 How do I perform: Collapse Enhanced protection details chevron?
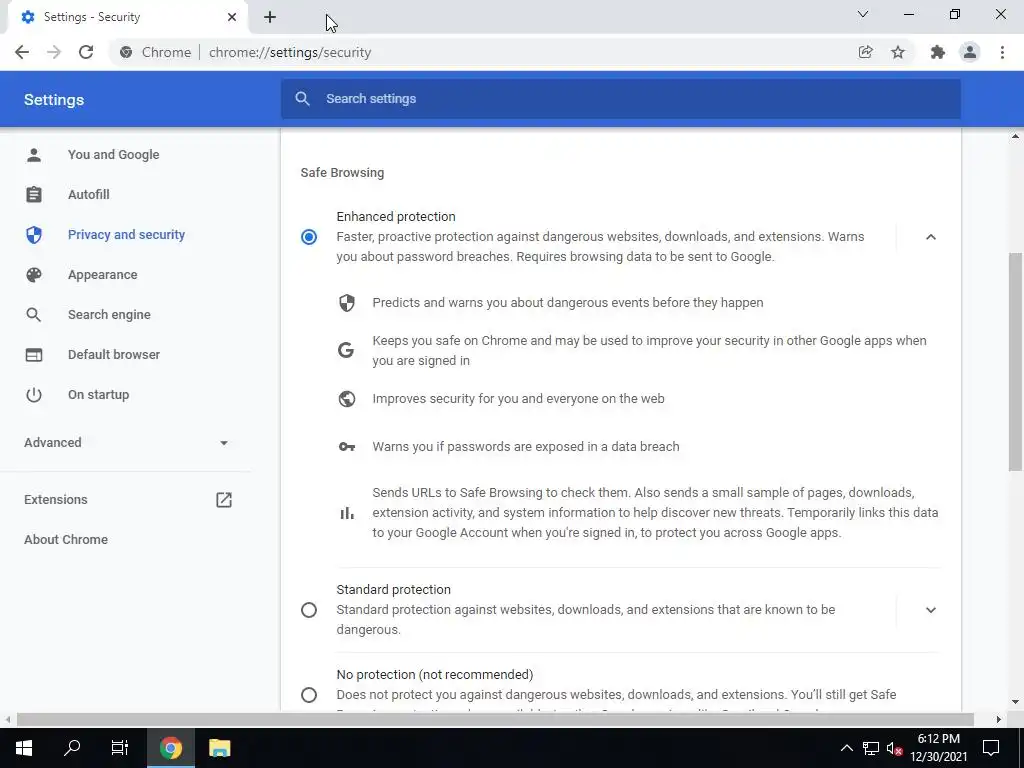pos(931,236)
